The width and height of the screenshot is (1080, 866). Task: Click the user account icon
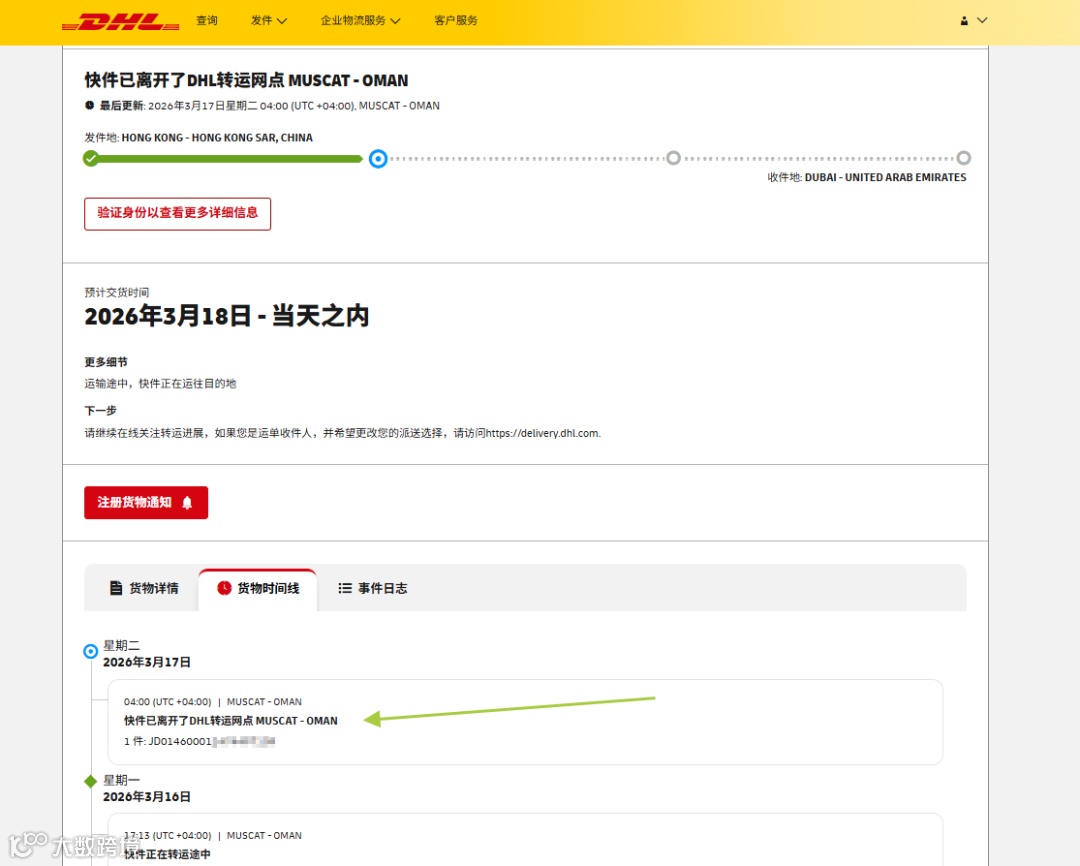[964, 21]
